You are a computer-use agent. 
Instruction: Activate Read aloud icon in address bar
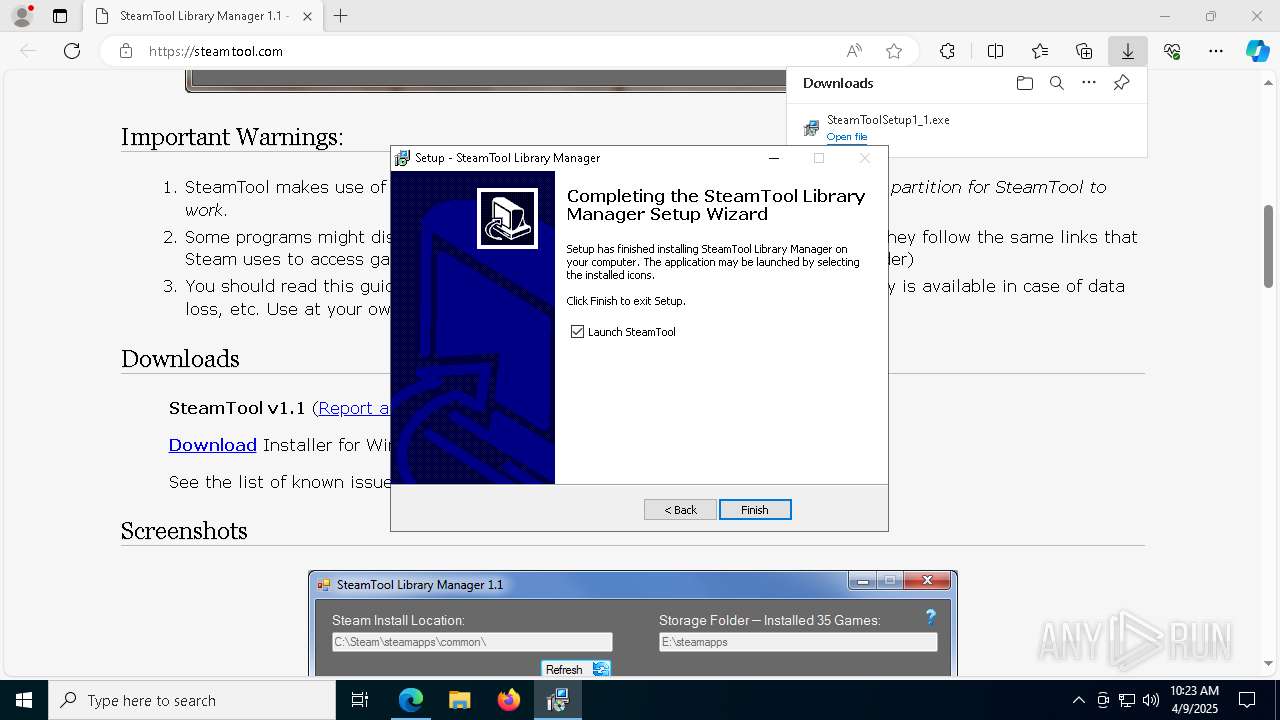point(854,51)
